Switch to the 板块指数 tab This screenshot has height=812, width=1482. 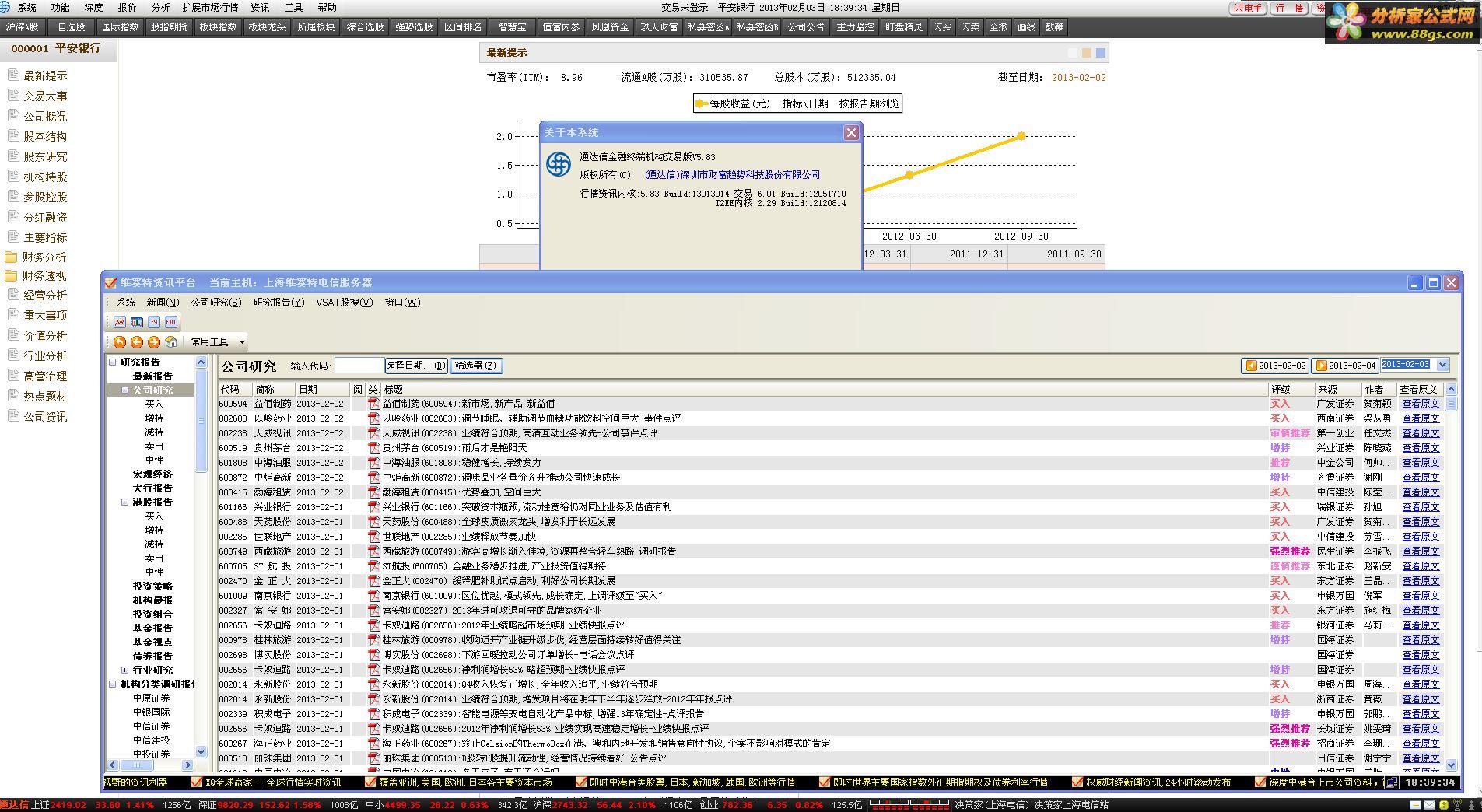click(218, 27)
